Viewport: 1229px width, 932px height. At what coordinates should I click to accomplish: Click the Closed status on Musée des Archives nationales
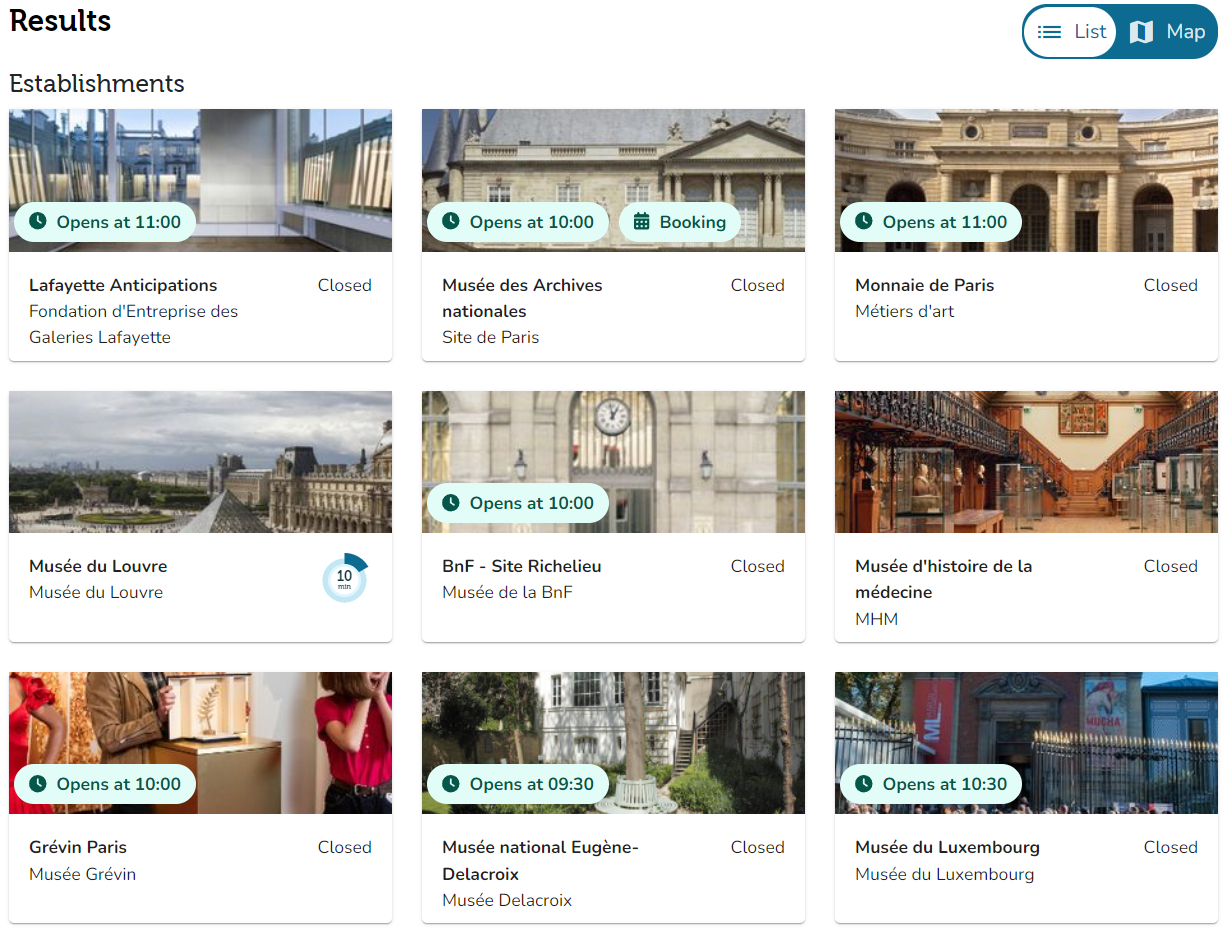(x=757, y=285)
